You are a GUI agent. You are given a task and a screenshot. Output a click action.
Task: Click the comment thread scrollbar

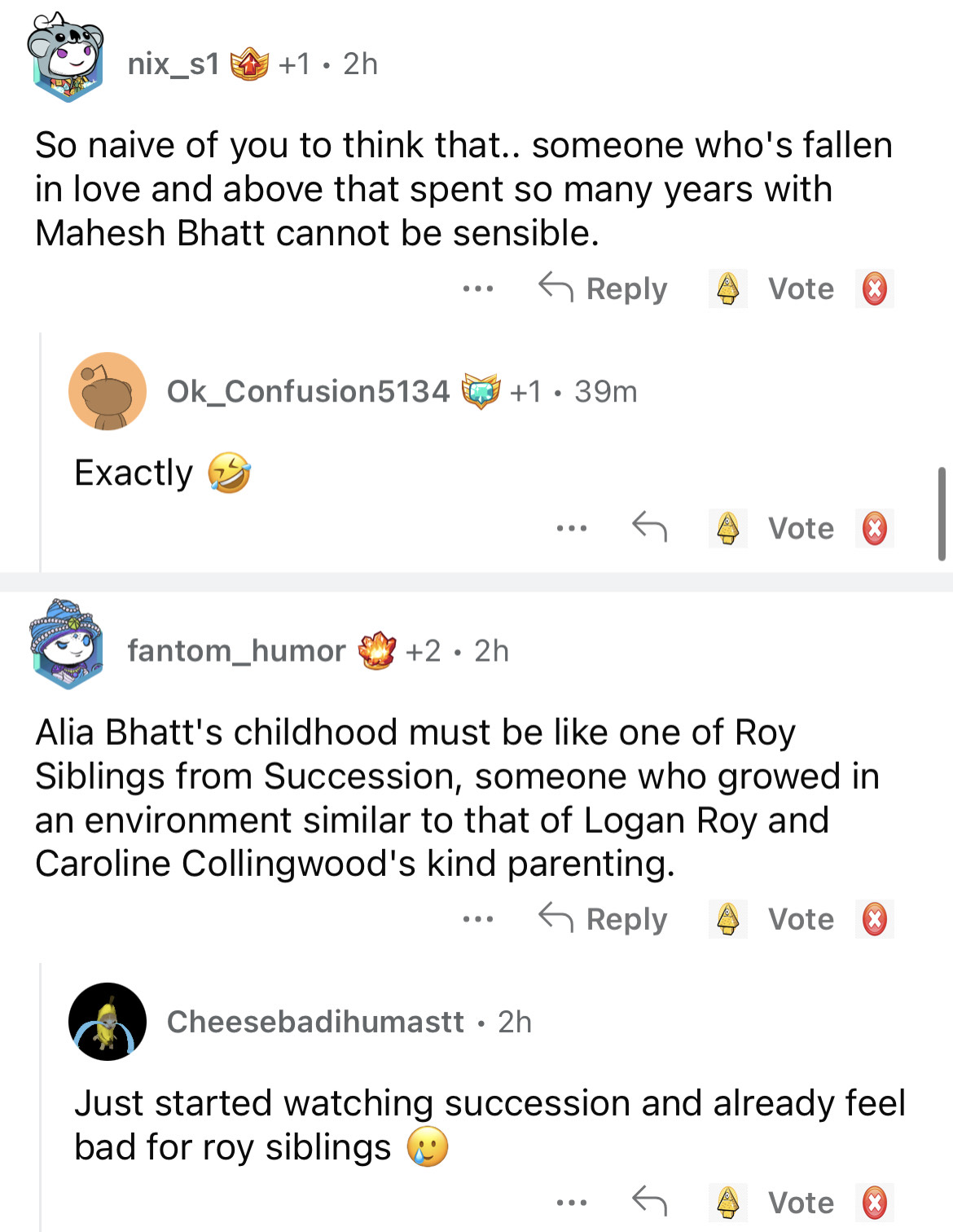[942, 513]
